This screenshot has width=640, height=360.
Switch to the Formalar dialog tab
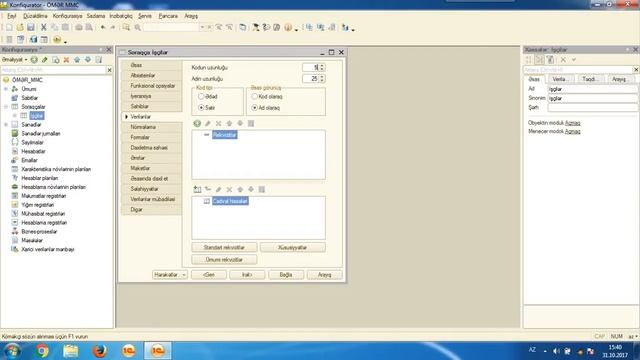point(152,138)
